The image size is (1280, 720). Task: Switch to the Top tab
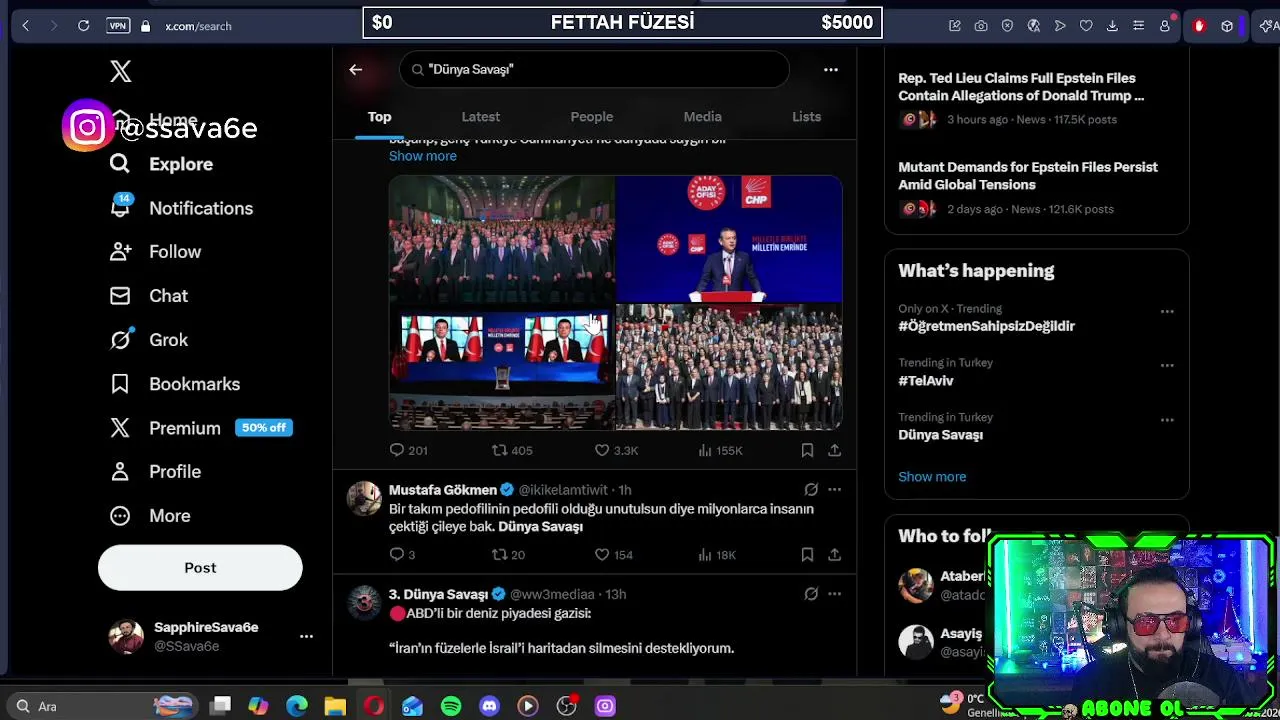tap(379, 117)
